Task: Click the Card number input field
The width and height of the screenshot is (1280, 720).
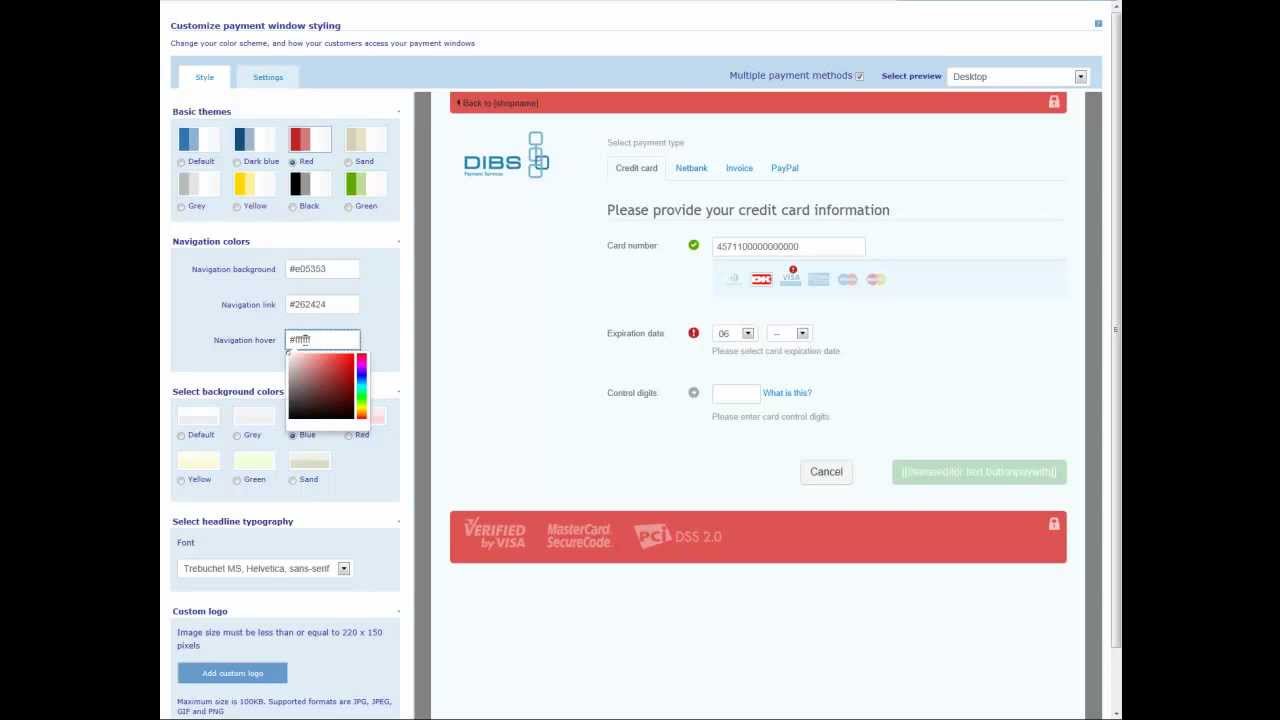Action: pos(788,246)
